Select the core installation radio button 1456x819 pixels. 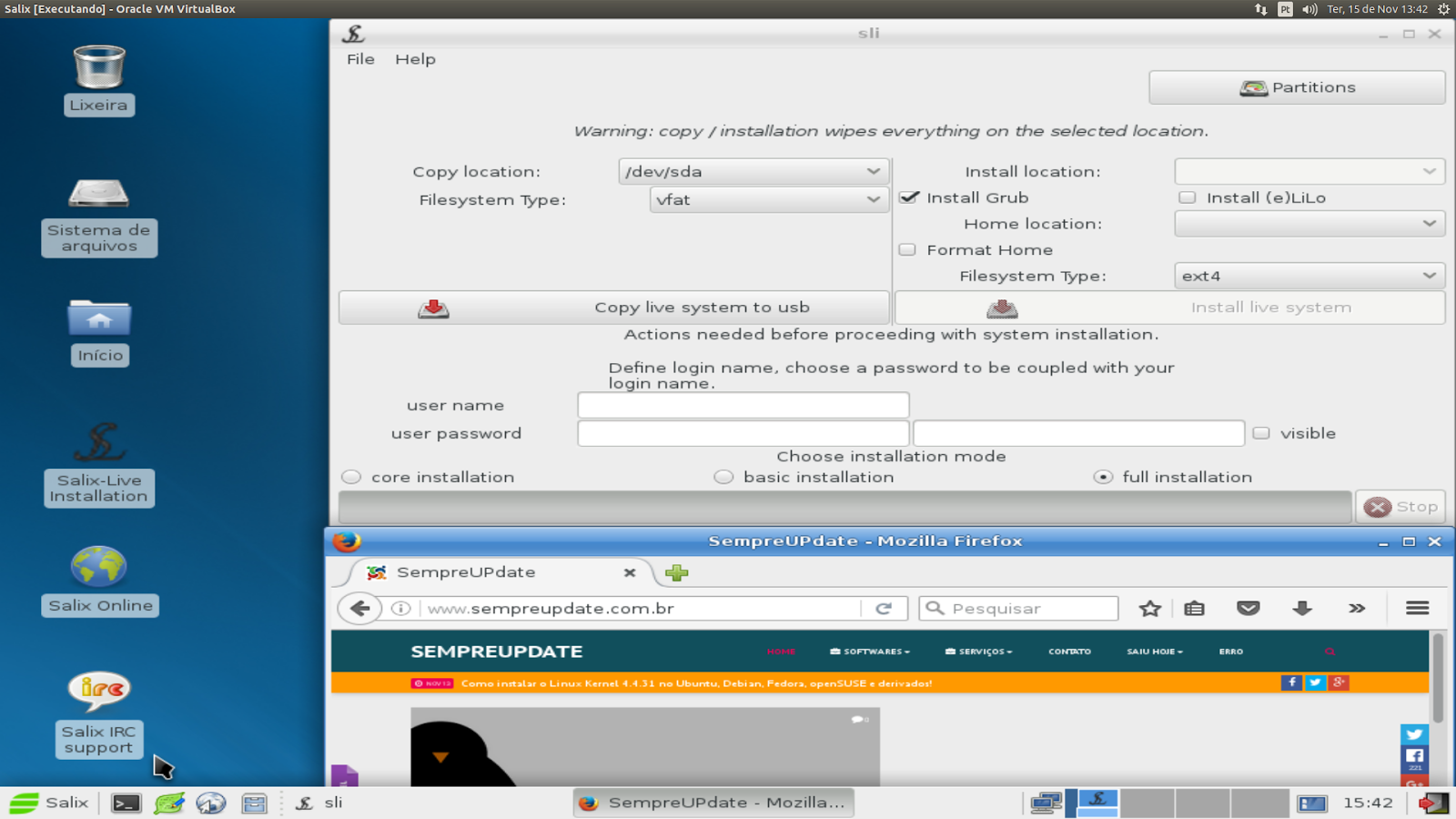coord(351,477)
